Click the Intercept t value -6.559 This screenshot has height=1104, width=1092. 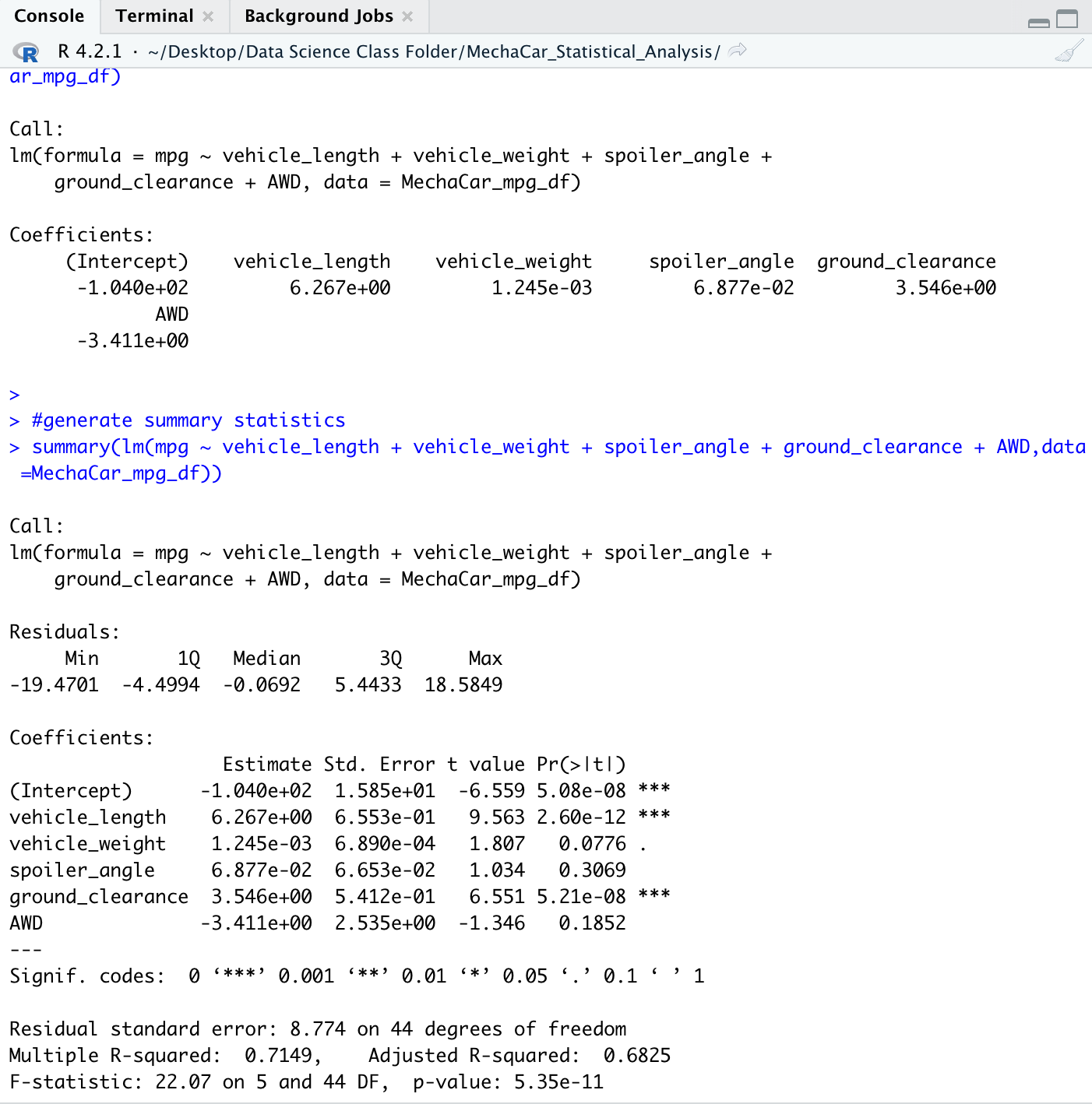point(491,791)
